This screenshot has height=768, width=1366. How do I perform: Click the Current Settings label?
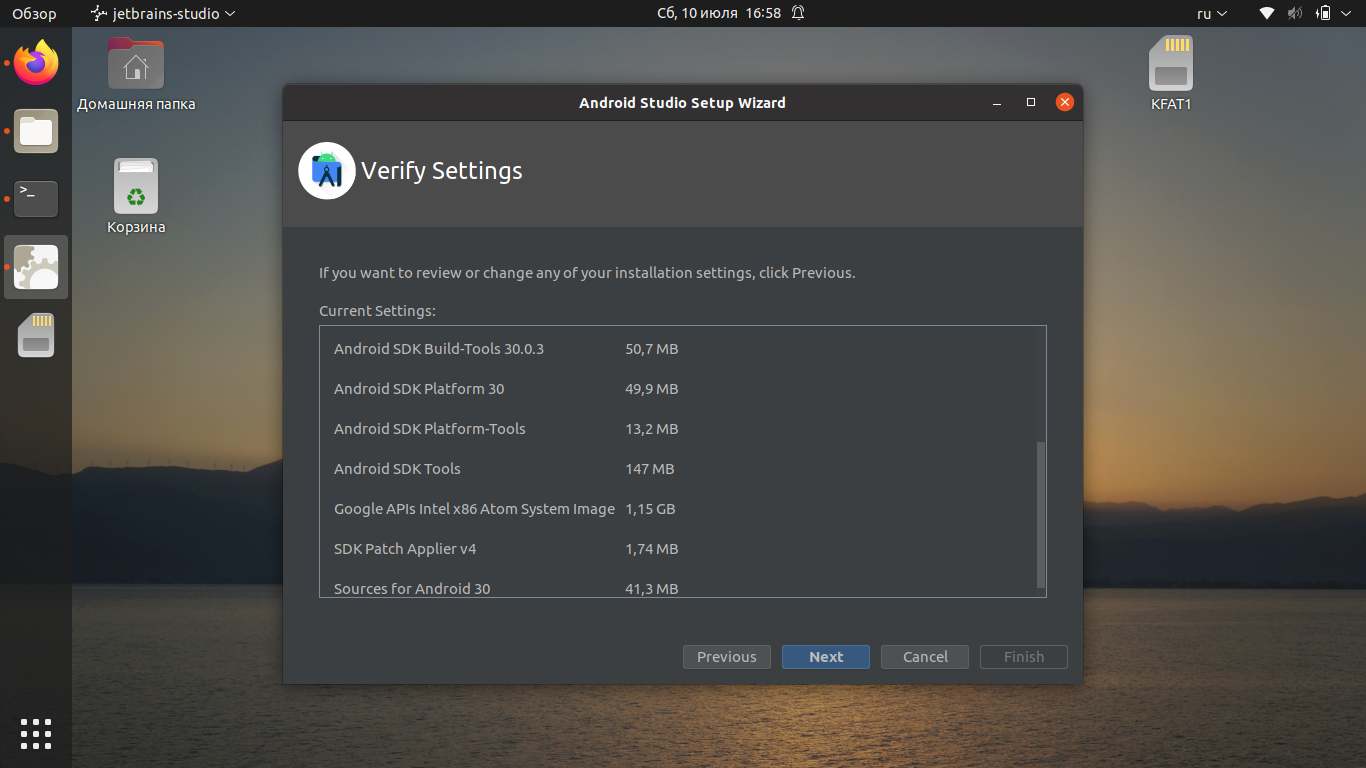click(377, 311)
